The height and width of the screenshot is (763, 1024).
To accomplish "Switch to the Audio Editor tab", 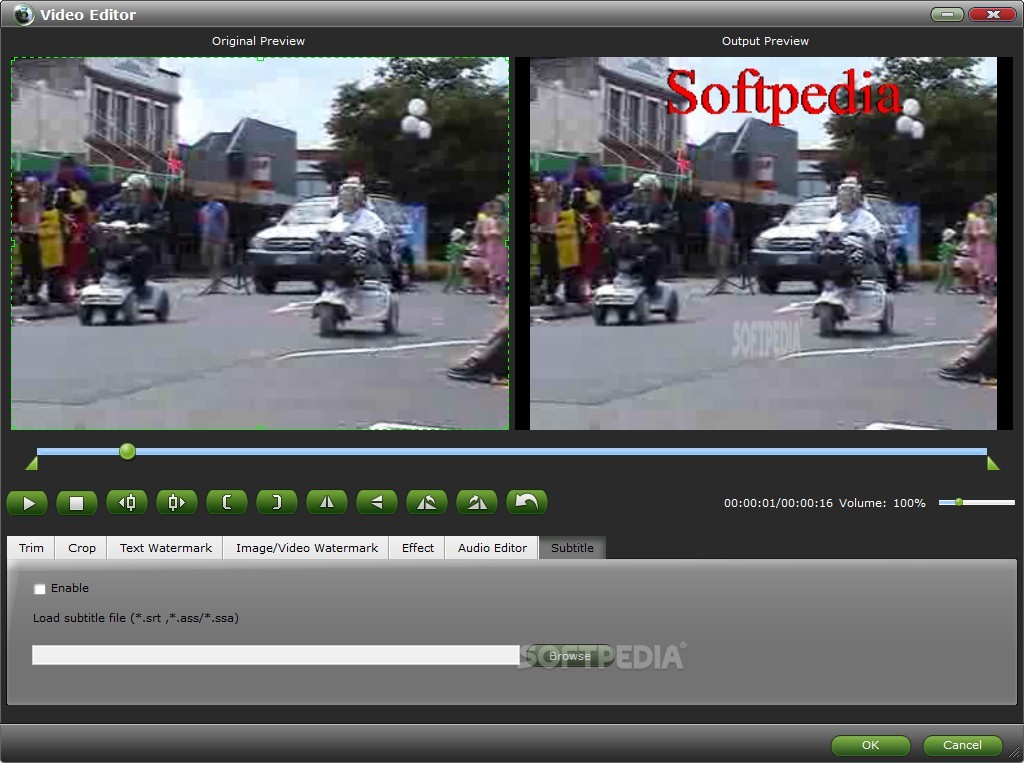I will click(x=492, y=548).
